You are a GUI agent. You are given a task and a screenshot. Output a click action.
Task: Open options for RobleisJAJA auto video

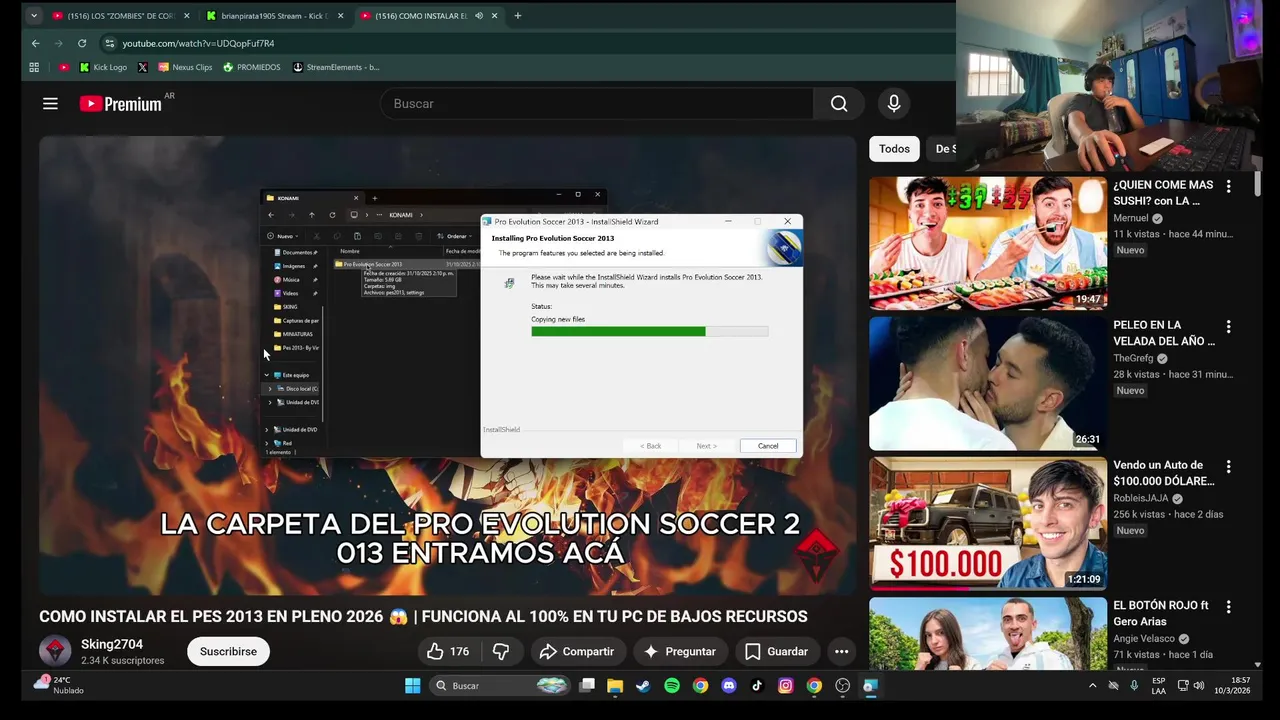tap(1228, 466)
